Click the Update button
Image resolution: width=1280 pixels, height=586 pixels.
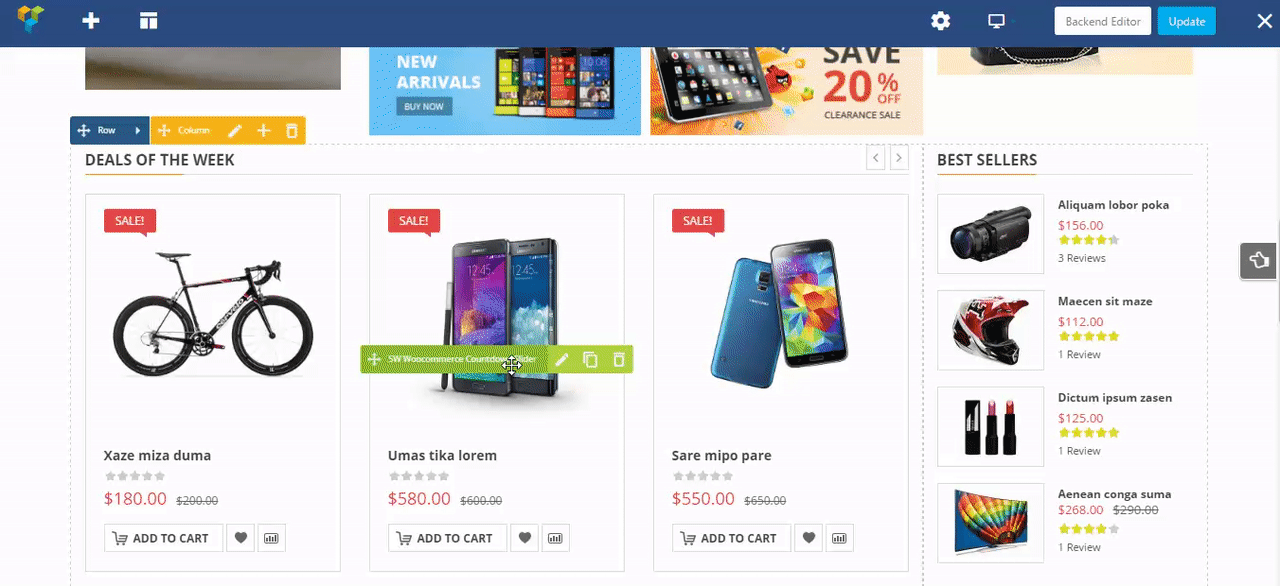click(x=1187, y=21)
